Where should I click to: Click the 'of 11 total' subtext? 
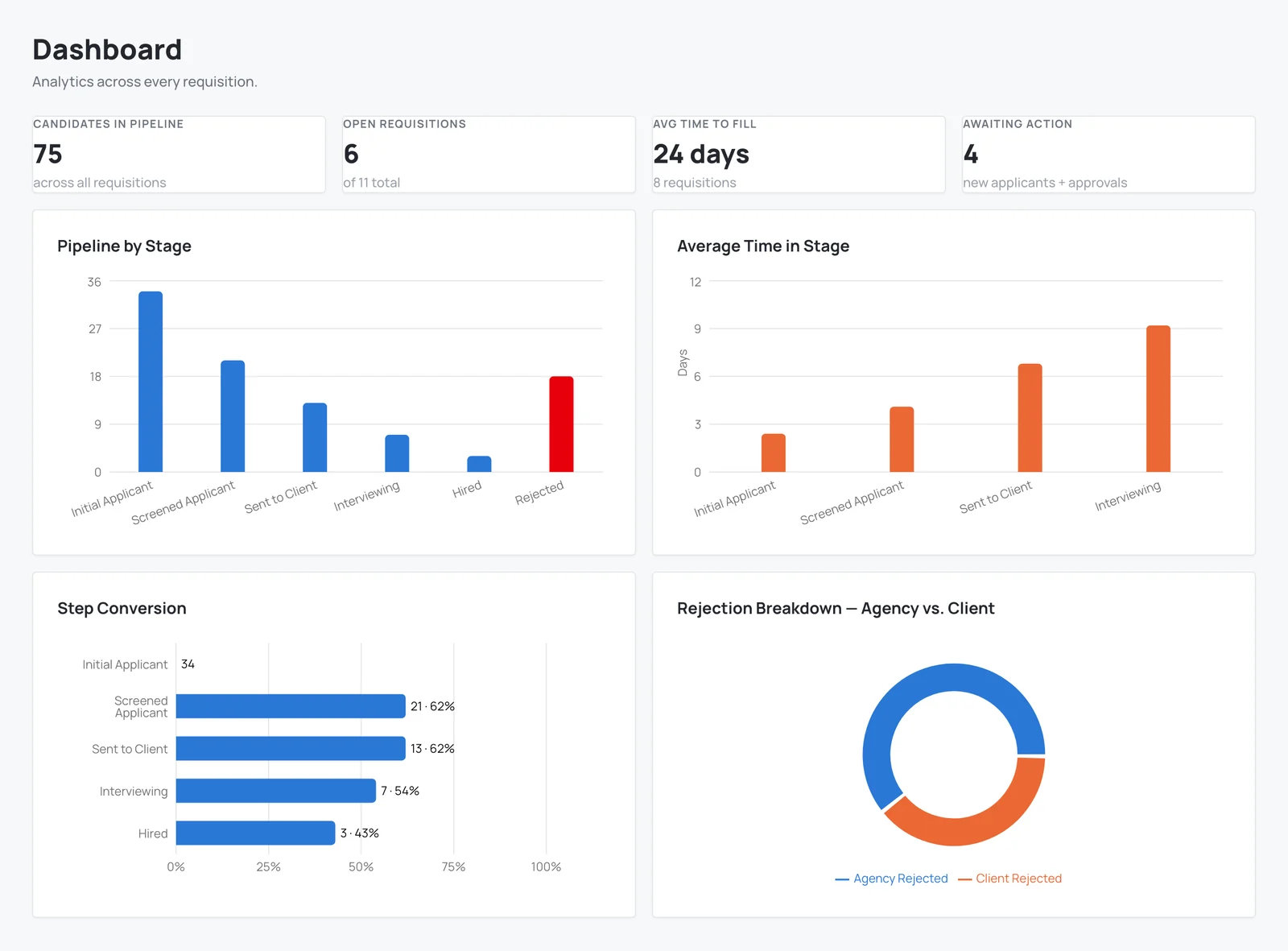pyautogui.click(x=372, y=183)
